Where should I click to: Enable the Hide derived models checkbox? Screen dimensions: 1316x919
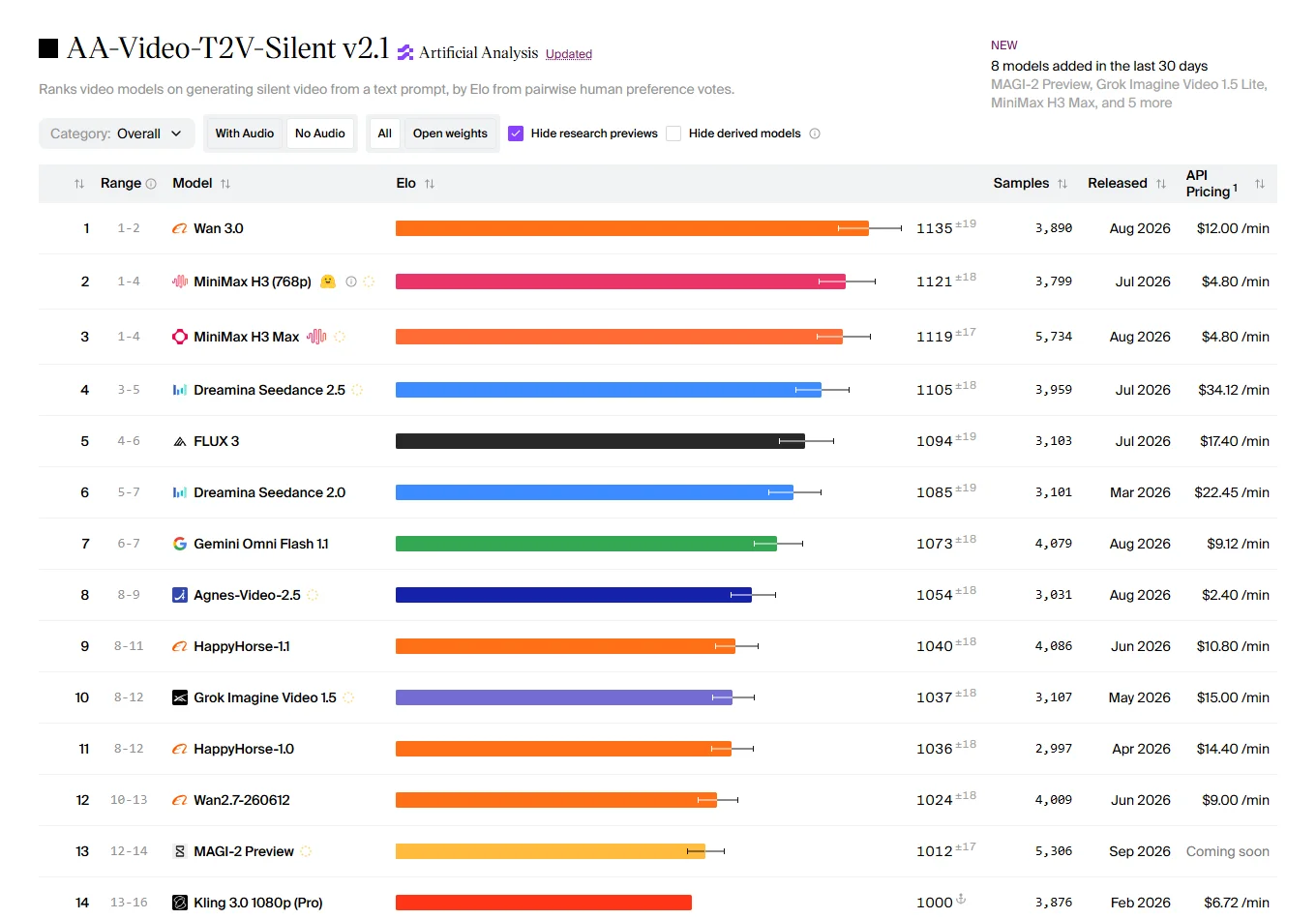click(673, 133)
